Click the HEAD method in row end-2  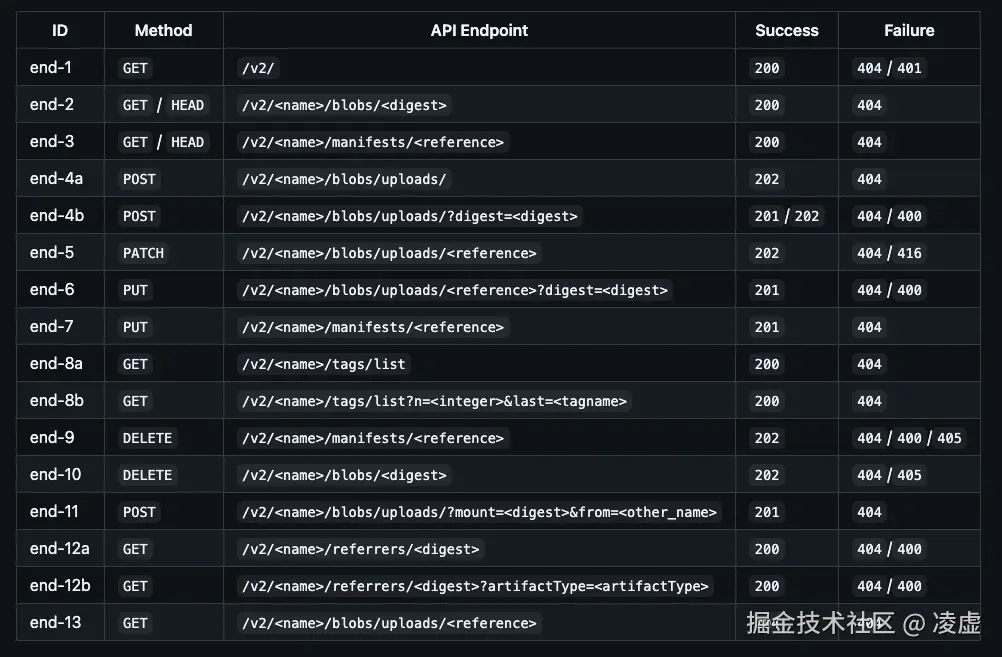187,105
